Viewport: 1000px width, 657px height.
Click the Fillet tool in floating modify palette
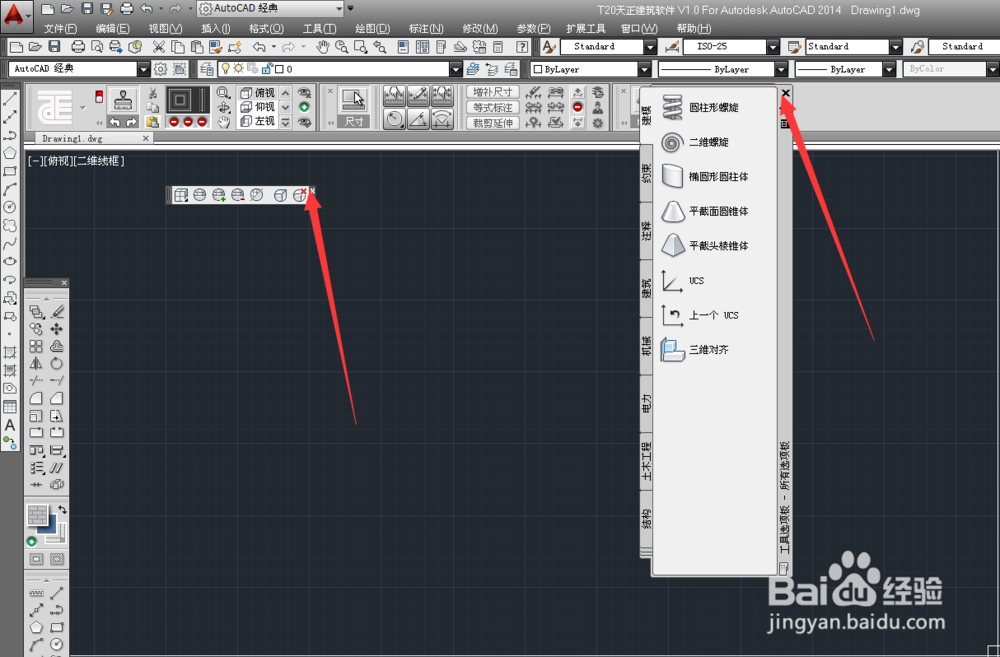36,398
